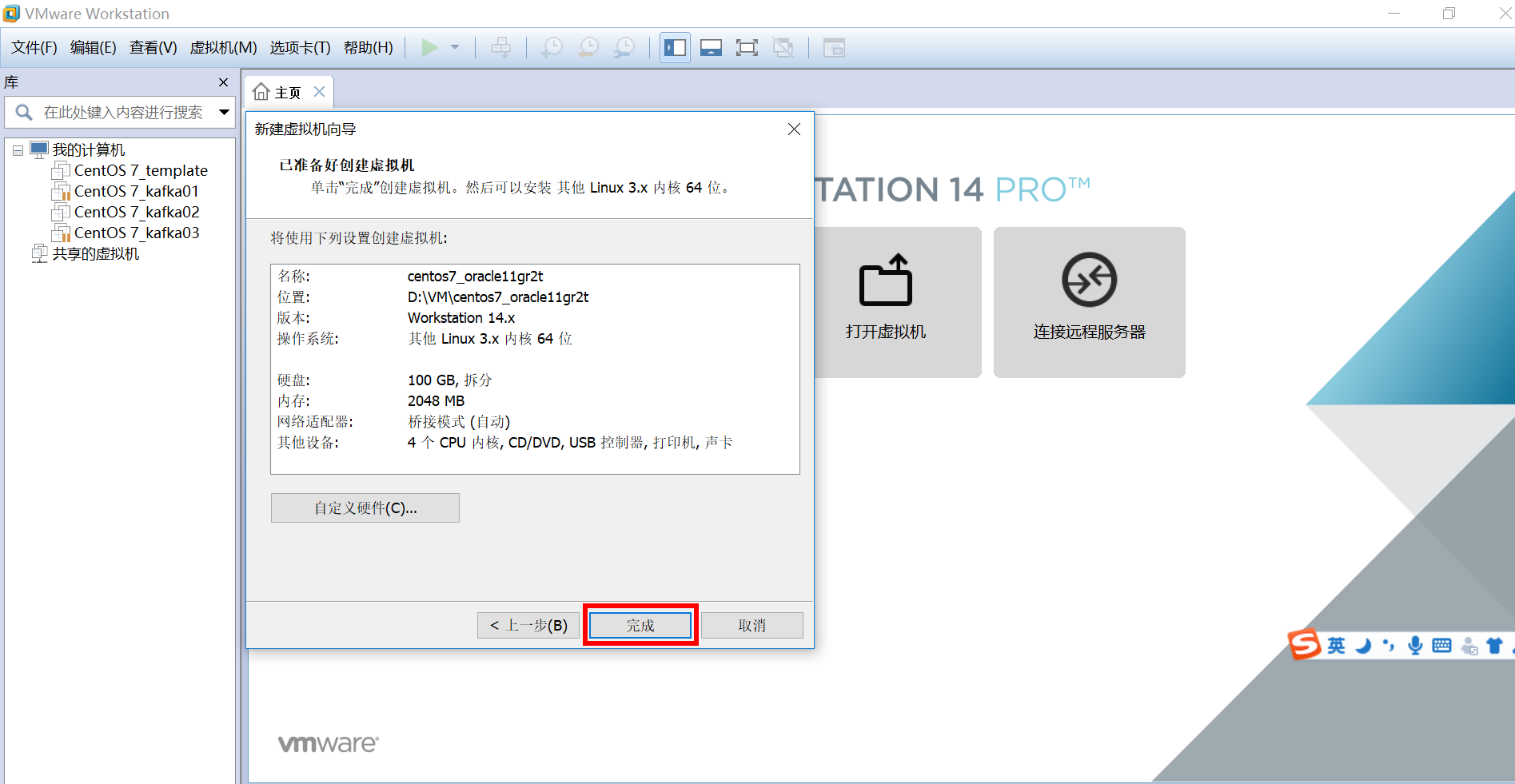Click the Sogou user account icon
Screen dimensions: 1515x784
point(1469,646)
